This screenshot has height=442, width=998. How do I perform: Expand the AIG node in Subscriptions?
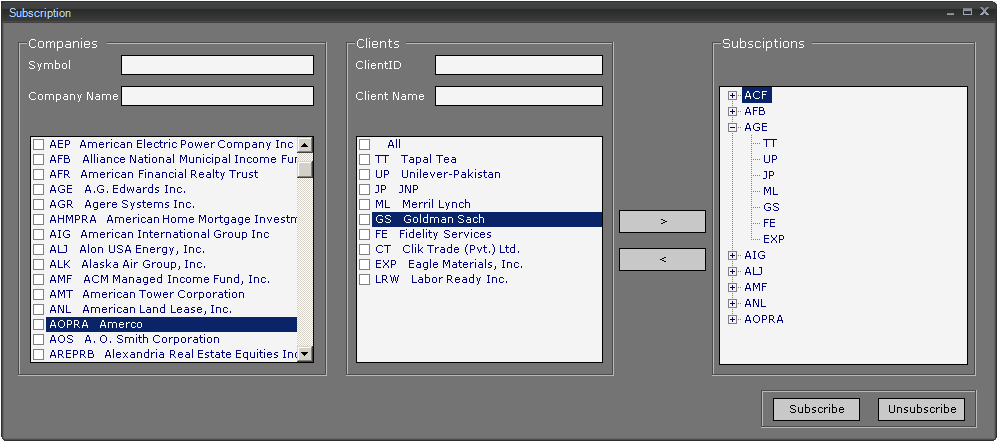pyautogui.click(x=733, y=255)
